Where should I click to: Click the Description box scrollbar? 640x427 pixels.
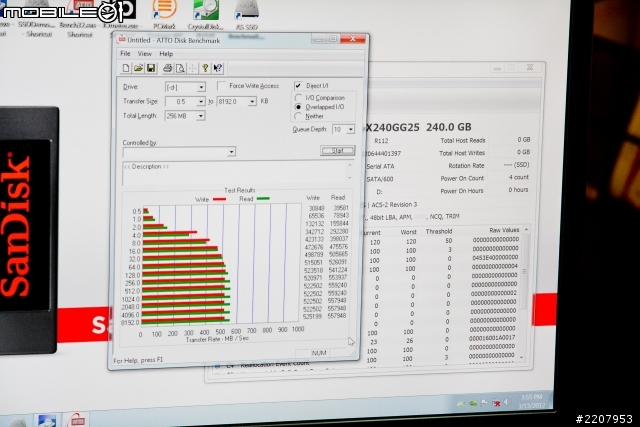coord(349,171)
